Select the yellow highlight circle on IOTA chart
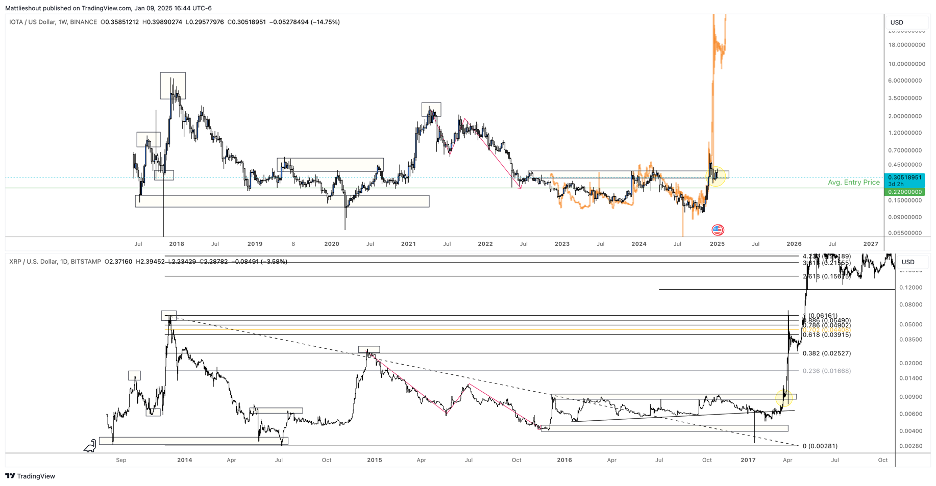Viewport: 936px width, 486px height. coord(718,176)
